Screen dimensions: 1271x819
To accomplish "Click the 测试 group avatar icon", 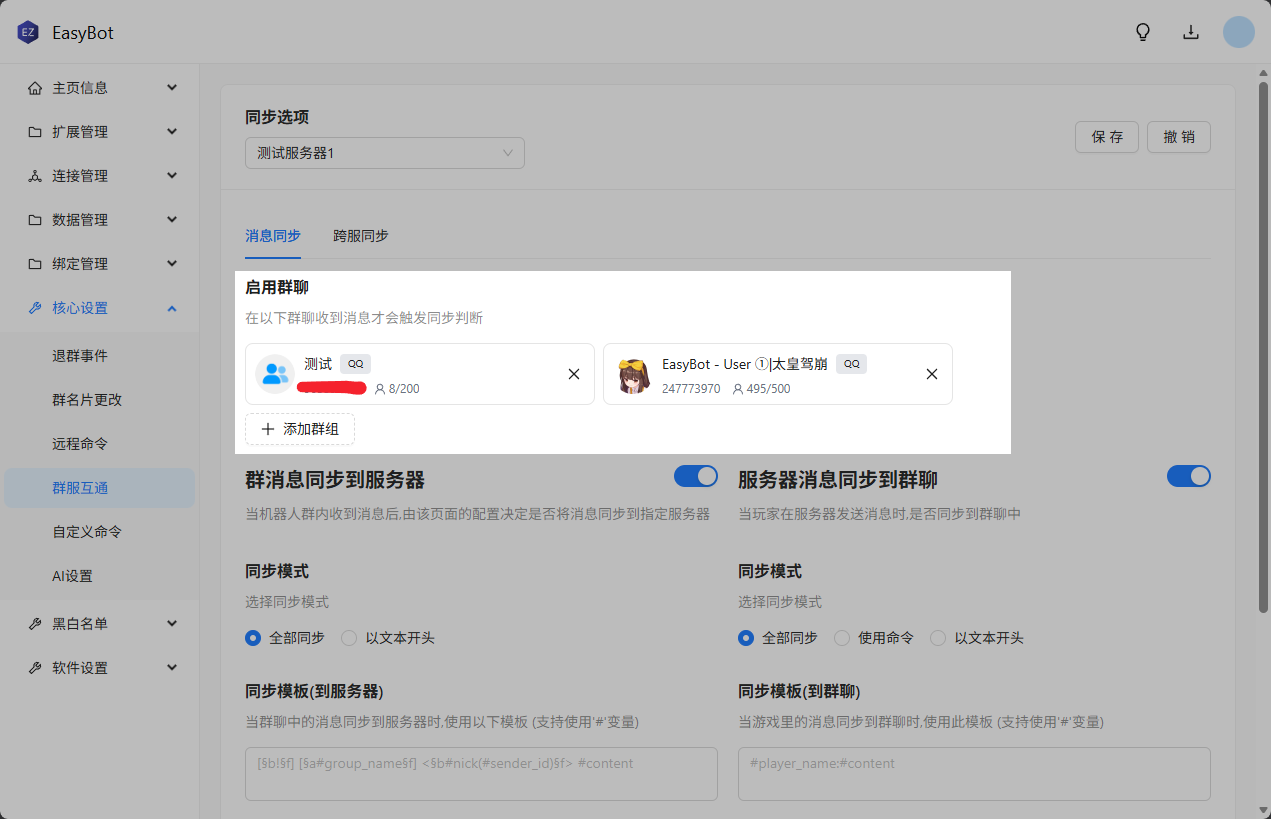I will point(273,375).
